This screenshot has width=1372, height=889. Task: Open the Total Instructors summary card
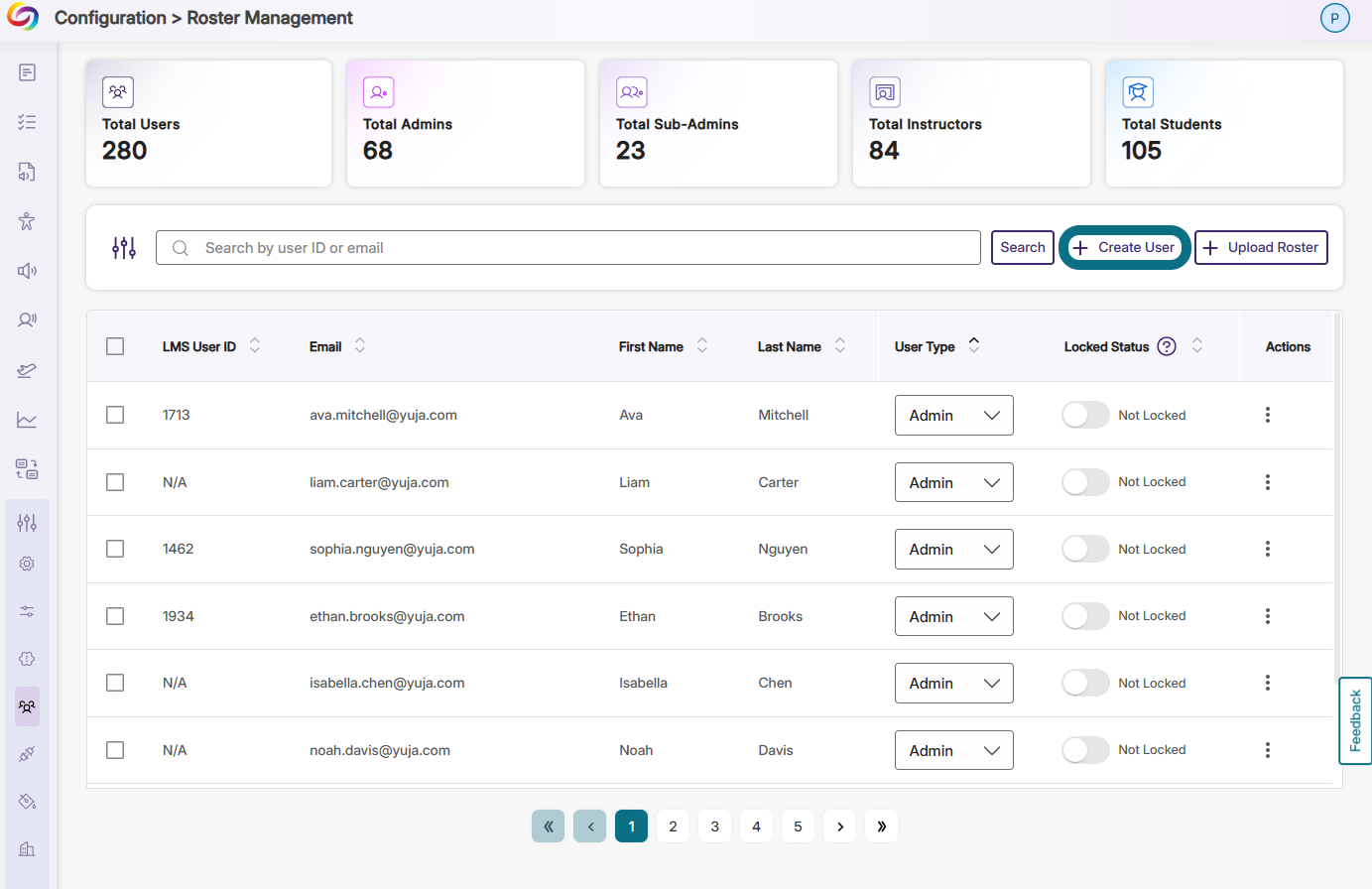pos(971,123)
